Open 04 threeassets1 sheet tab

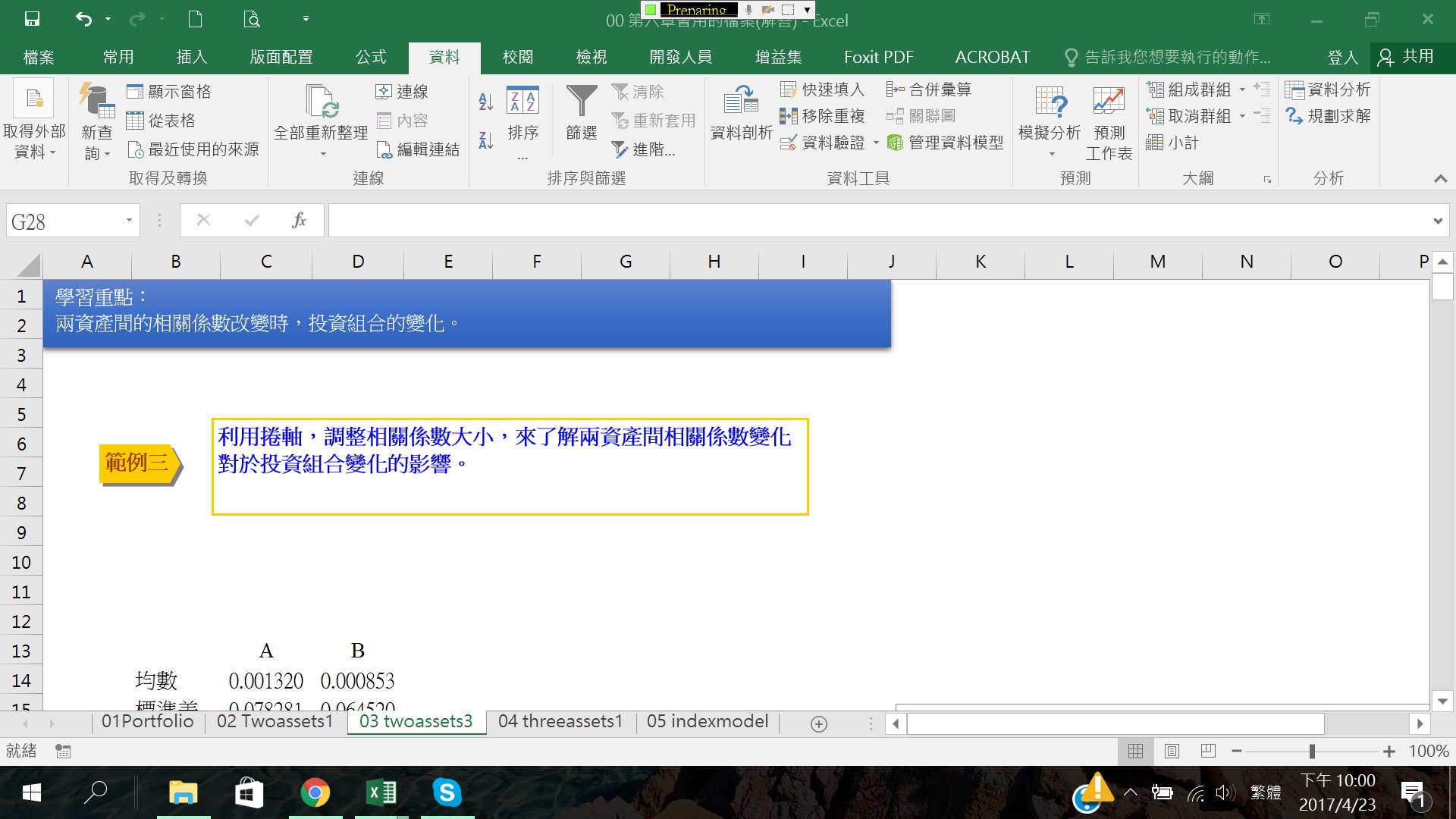[x=560, y=721]
